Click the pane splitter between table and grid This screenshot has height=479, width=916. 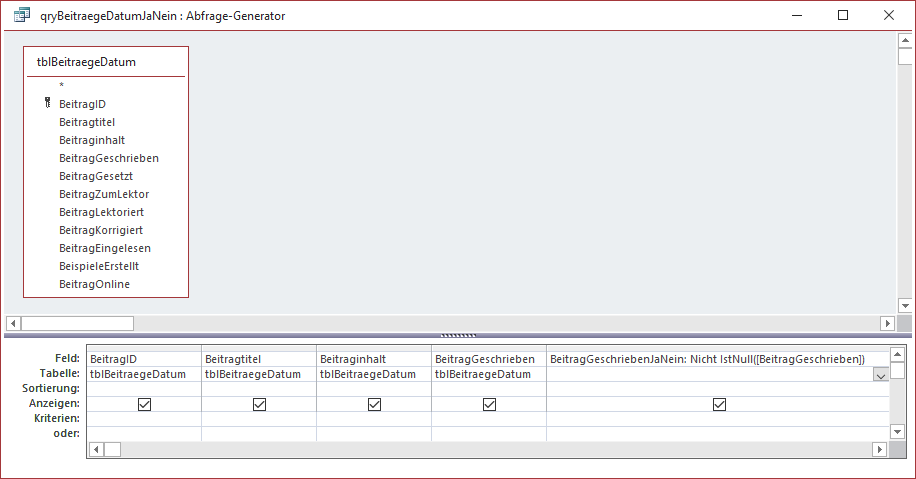pos(458,335)
